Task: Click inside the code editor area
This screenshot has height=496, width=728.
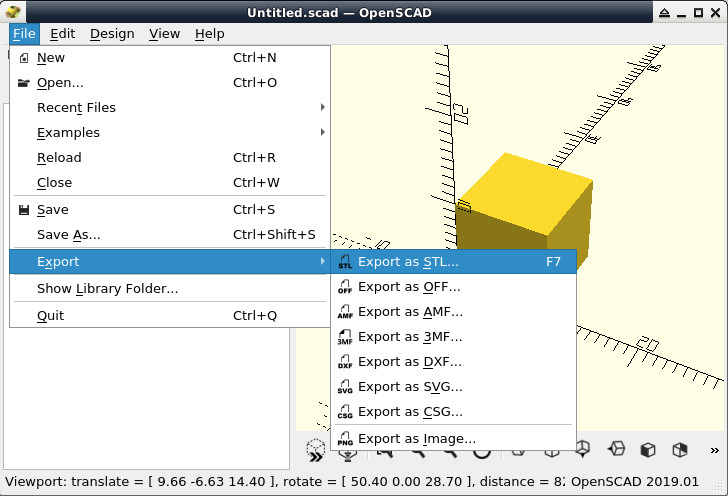Action: pos(147,397)
